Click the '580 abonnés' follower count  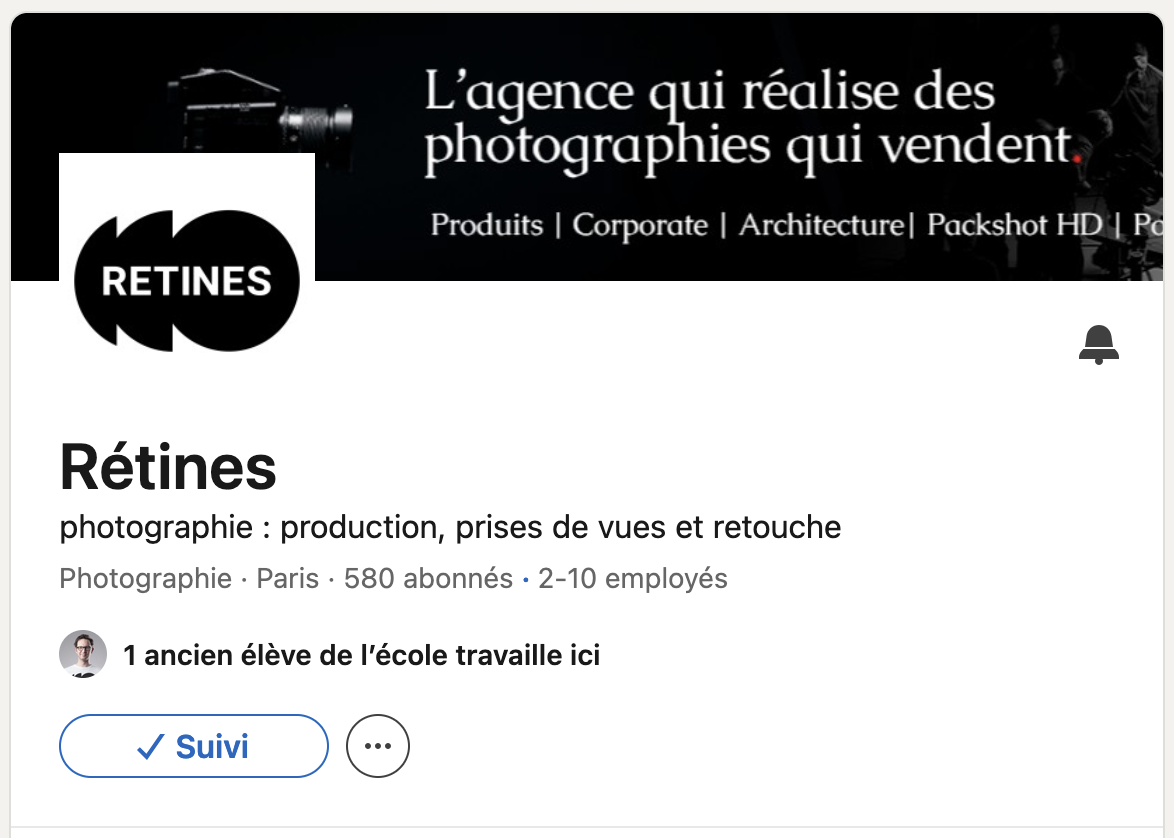pyautogui.click(x=428, y=578)
